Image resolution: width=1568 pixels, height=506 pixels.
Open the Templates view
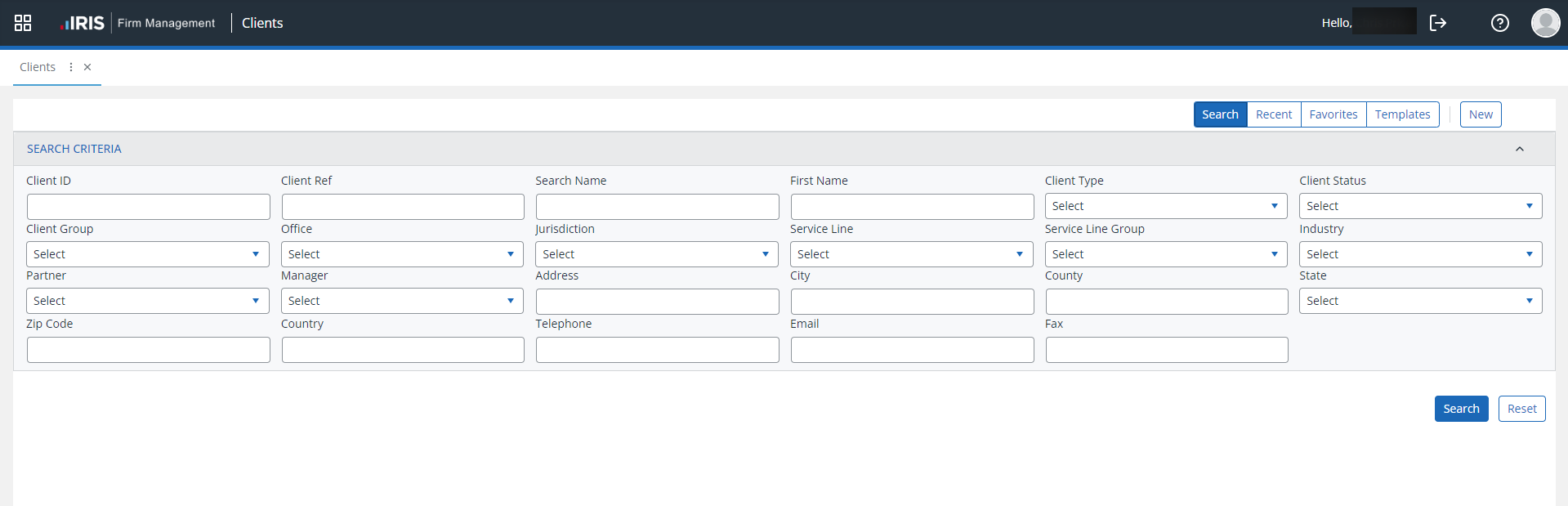pyautogui.click(x=1402, y=114)
